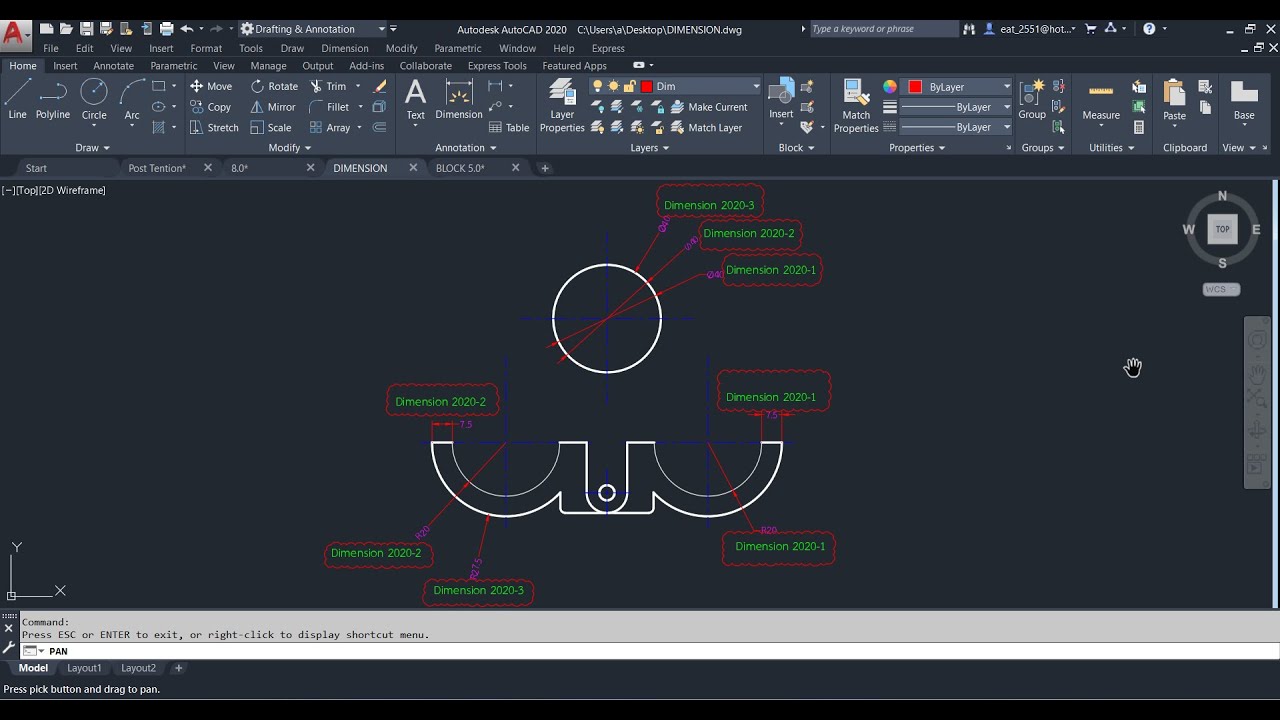Activate Match Properties tool
The image size is (1280, 720).
(x=856, y=106)
